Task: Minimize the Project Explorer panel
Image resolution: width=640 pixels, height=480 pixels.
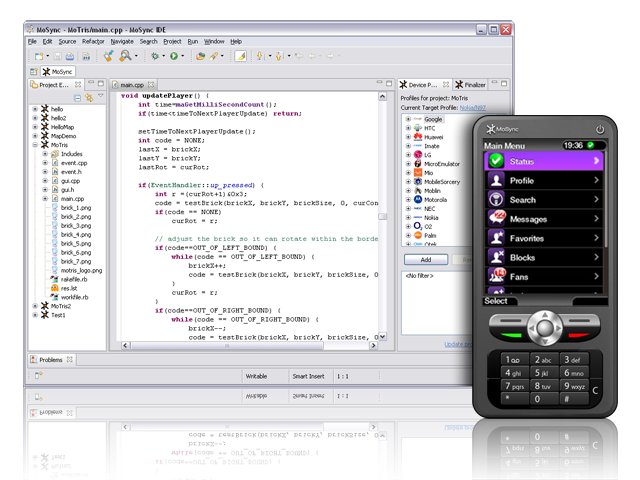Action: 91,83
